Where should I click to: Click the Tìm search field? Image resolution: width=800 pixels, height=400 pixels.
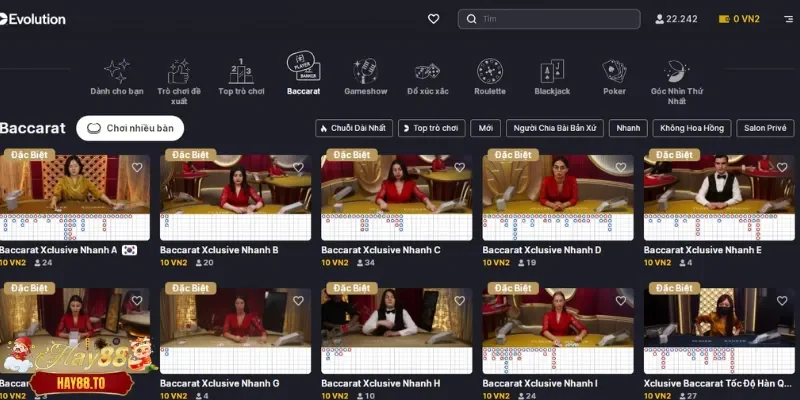click(549, 19)
